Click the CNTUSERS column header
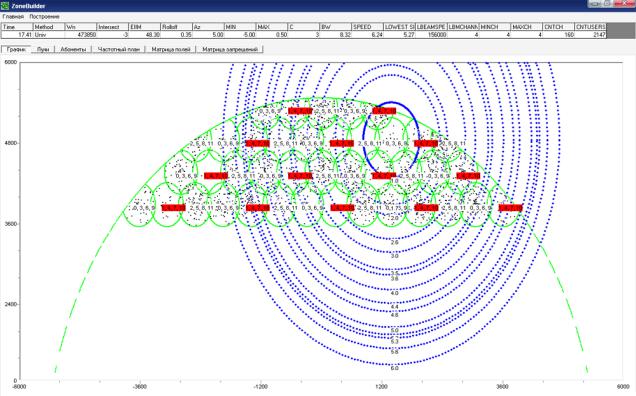Screen dimensions: 636x396 pos(590,27)
